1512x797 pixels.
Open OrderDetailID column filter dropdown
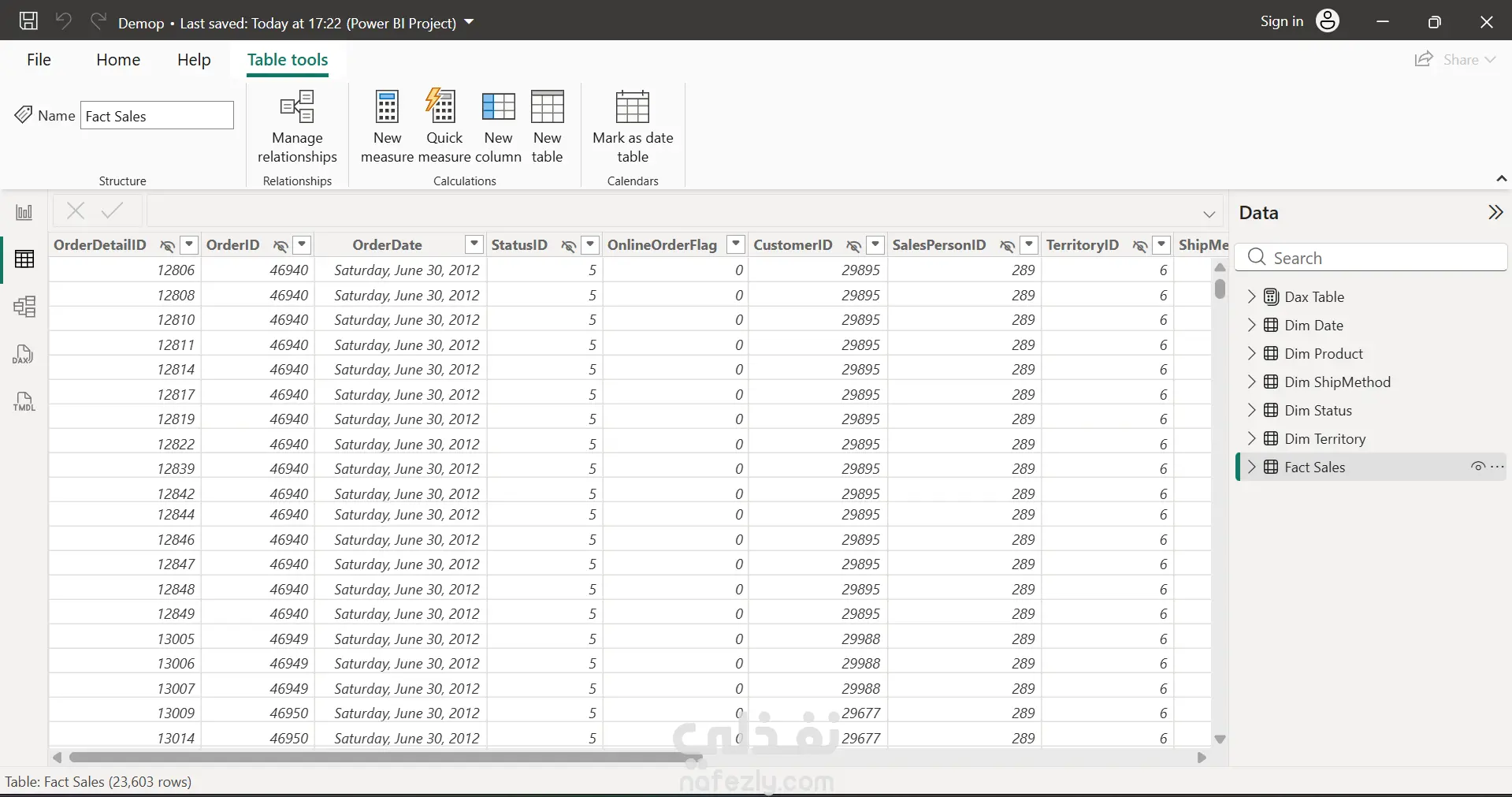click(189, 244)
